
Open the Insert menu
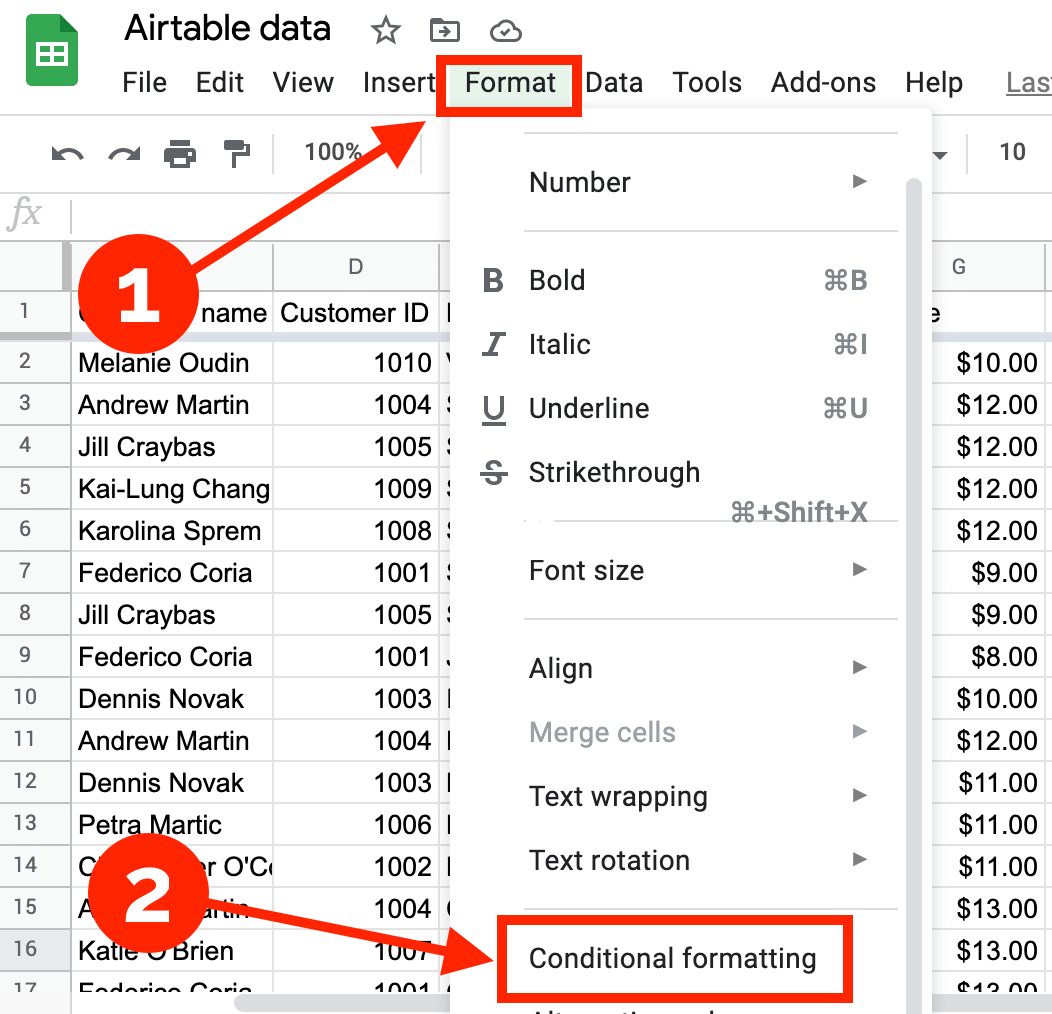[x=398, y=82]
